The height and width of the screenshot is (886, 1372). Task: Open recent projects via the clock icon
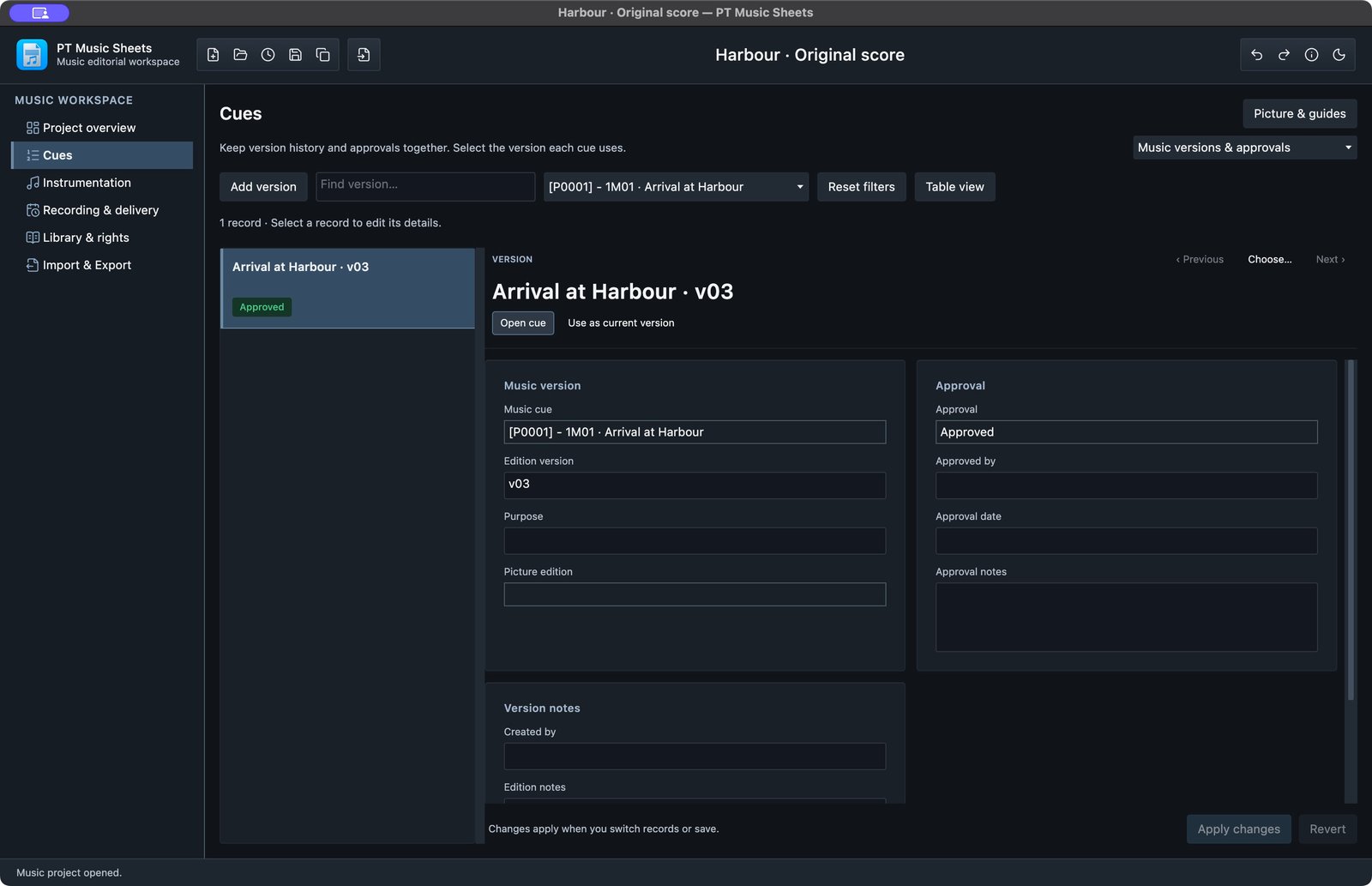pos(268,55)
